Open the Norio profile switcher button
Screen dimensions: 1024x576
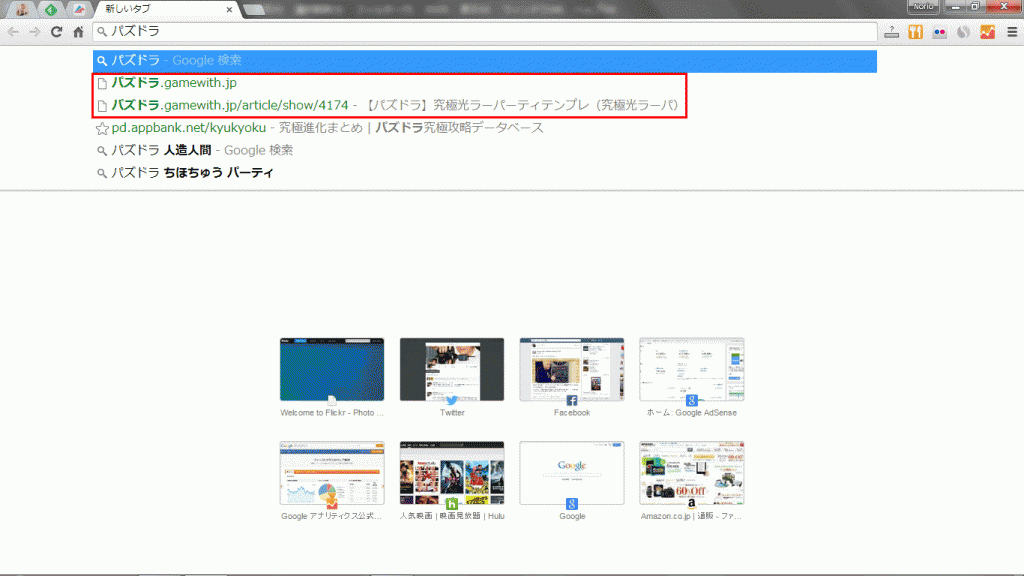coord(921,6)
